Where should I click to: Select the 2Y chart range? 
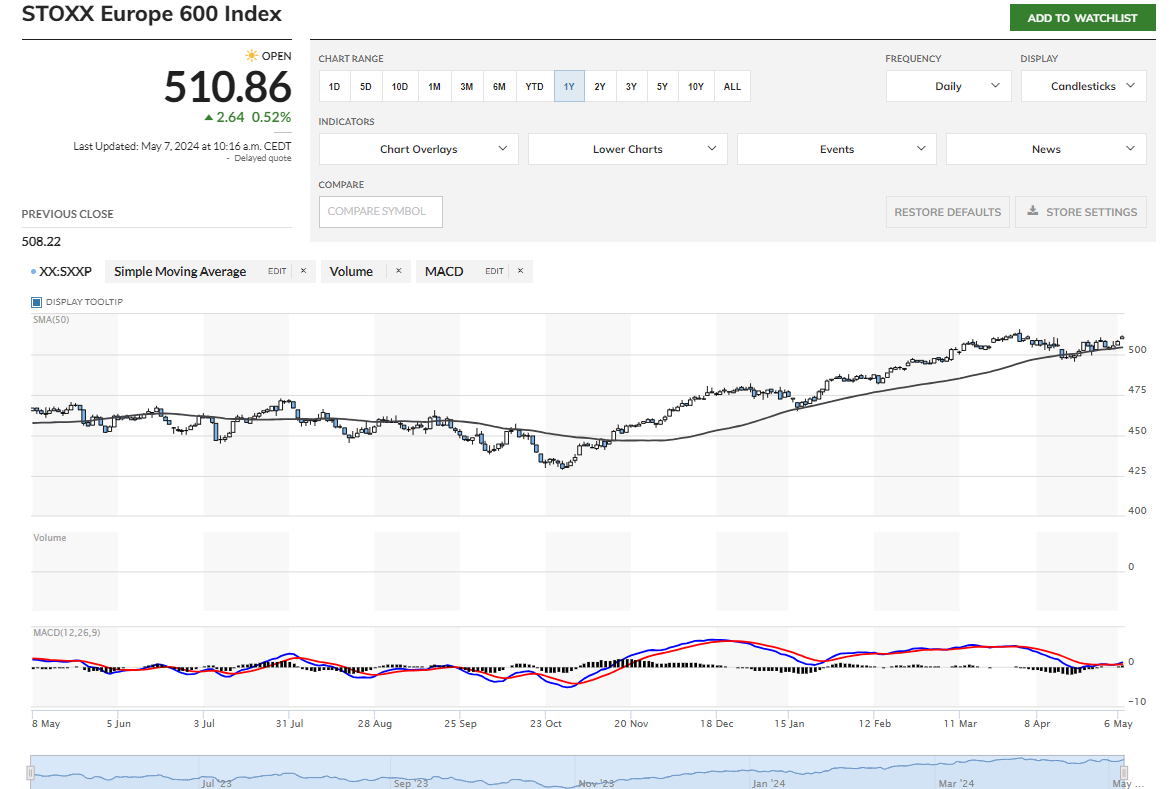point(600,87)
